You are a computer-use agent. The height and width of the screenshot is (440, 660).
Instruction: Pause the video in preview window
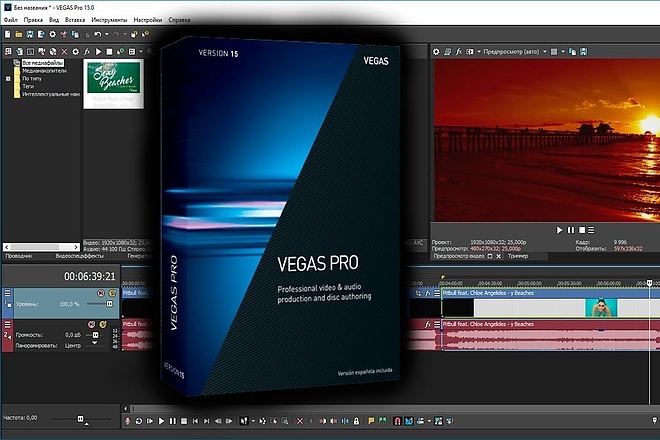click(571, 230)
